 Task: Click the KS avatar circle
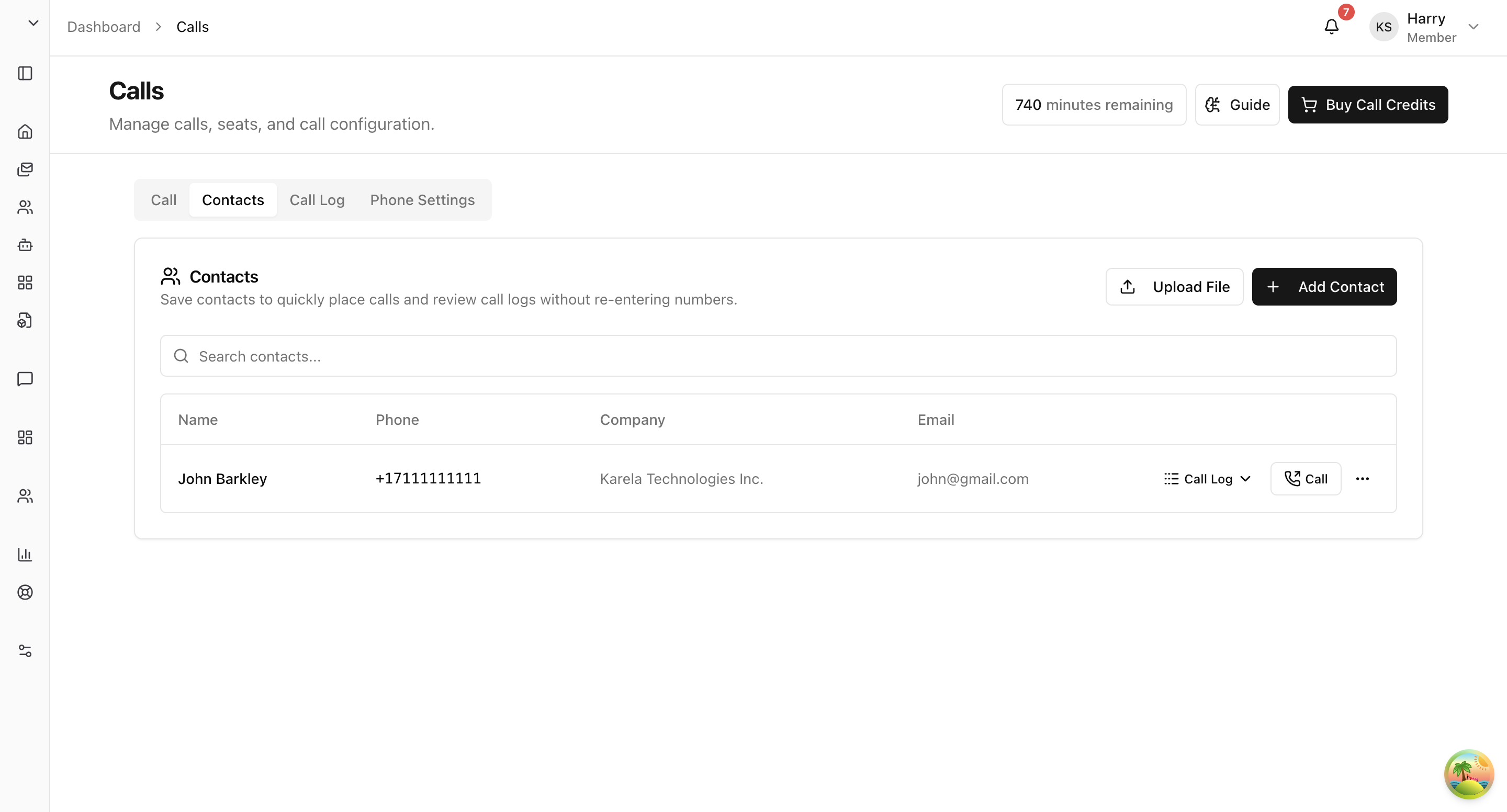1384,27
